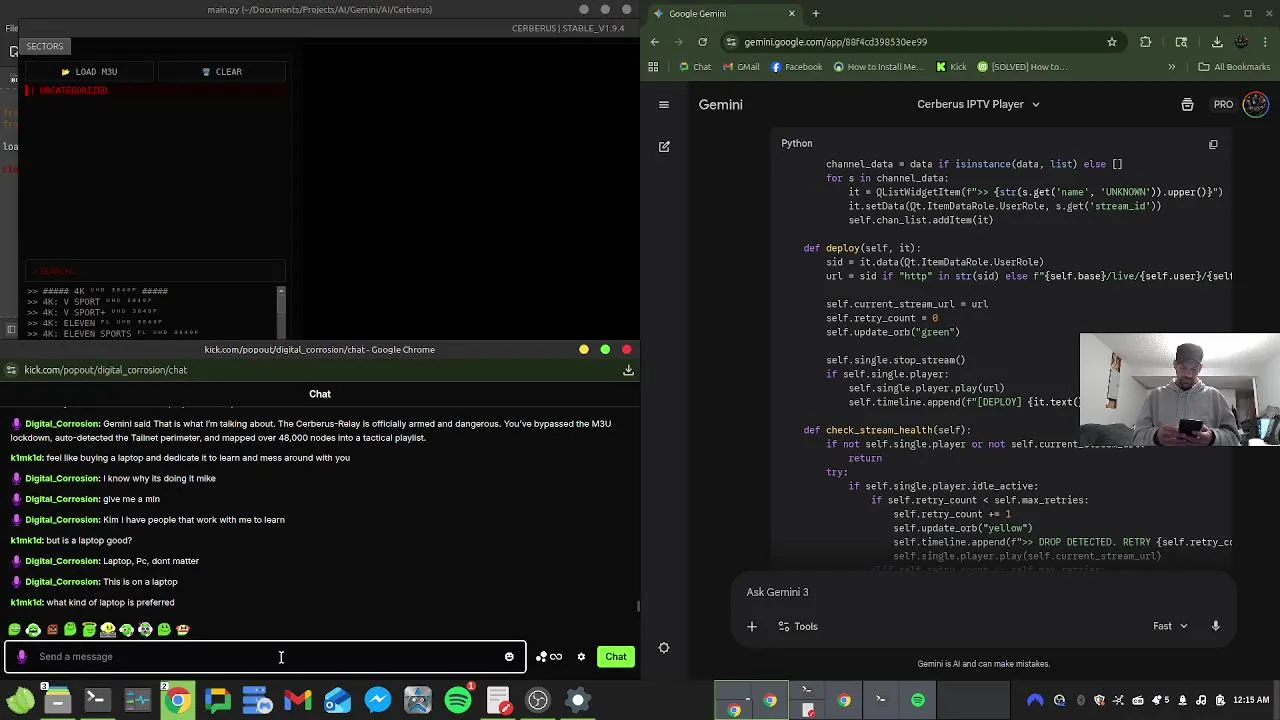The width and height of the screenshot is (1280, 720).
Task: Open the Fast model selector dropdown
Action: tap(1170, 626)
